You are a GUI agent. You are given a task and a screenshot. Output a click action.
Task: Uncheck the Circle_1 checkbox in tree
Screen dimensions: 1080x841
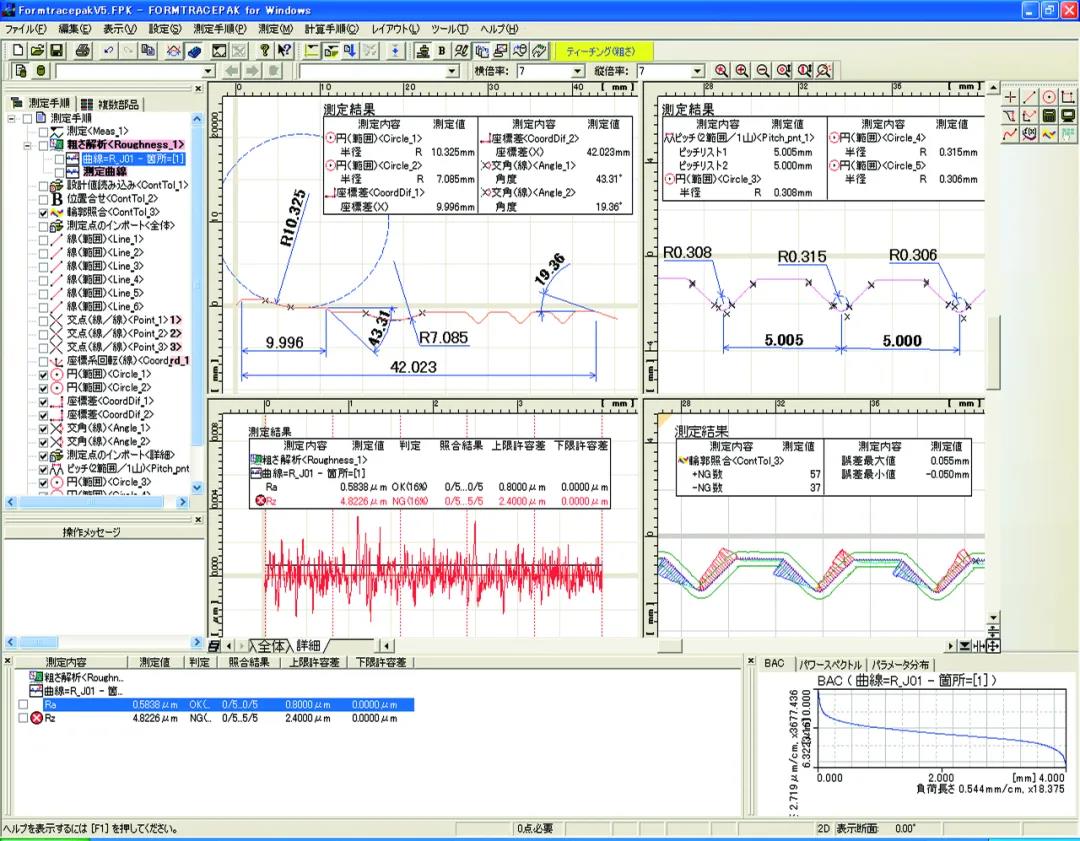tap(42, 374)
